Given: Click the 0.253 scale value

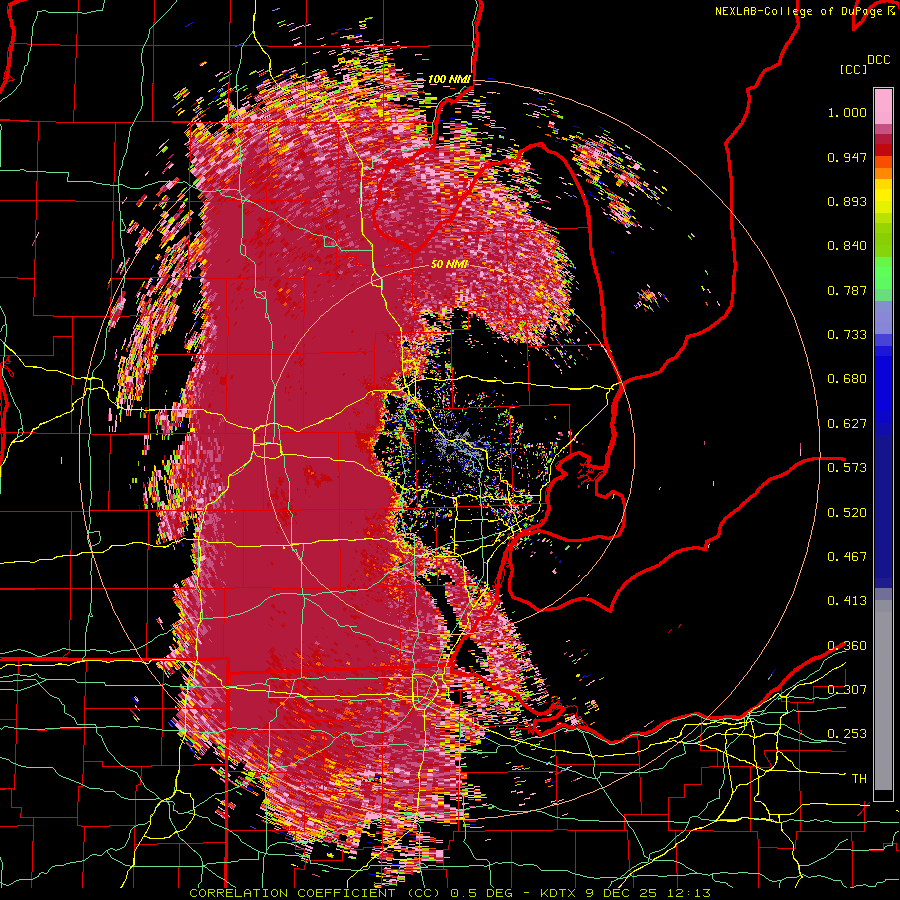Looking at the screenshot, I should tap(847, 734).
